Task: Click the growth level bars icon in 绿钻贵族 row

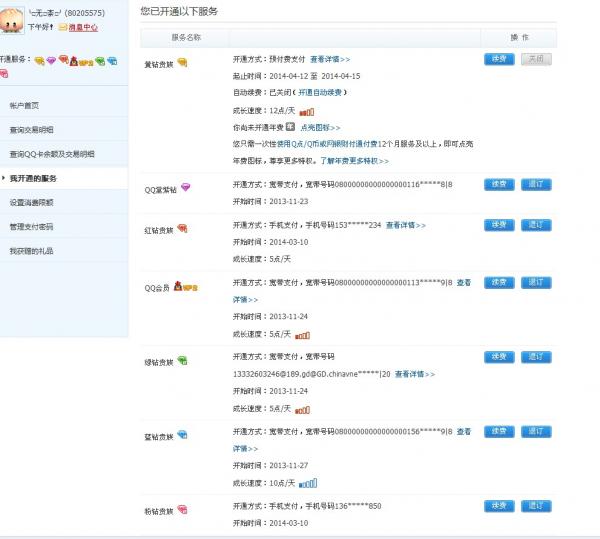Action: pyautogui.click(x=303, y=410)
